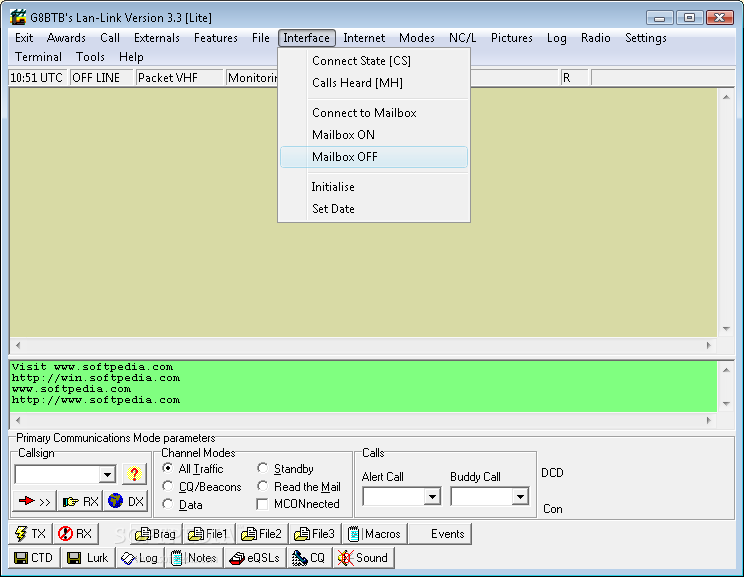This screenshot has width=744, height=577.
Task: Click the CTD floppy disk button
Action: tap(34, 558)
